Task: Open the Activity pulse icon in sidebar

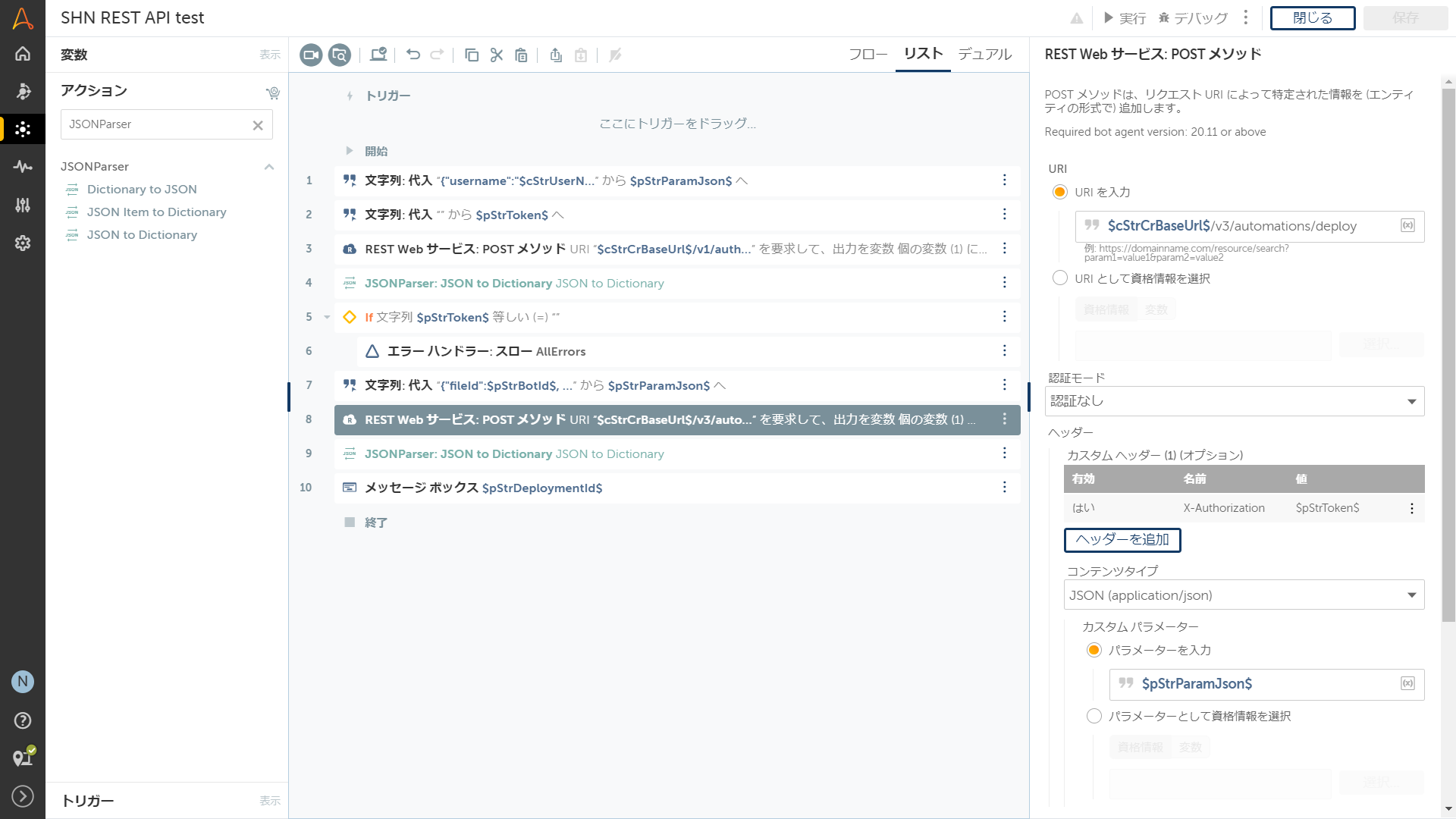Action: 23,167
